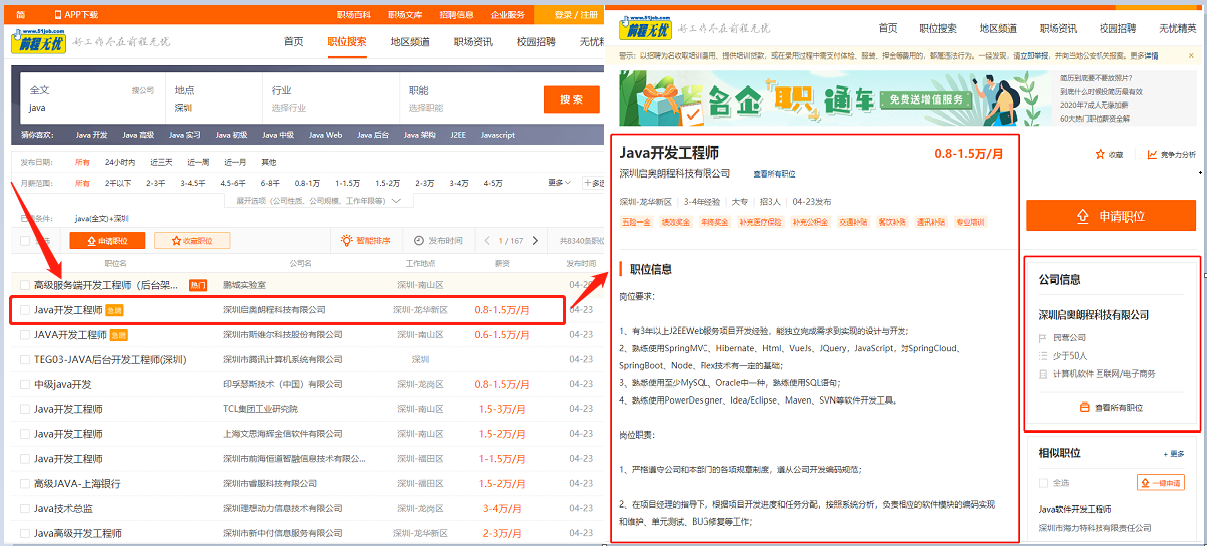This screenshot has height=546, width=1207.
Task: Open the 行业 selector (选择行业)
Action: click(x=330, y=99)
